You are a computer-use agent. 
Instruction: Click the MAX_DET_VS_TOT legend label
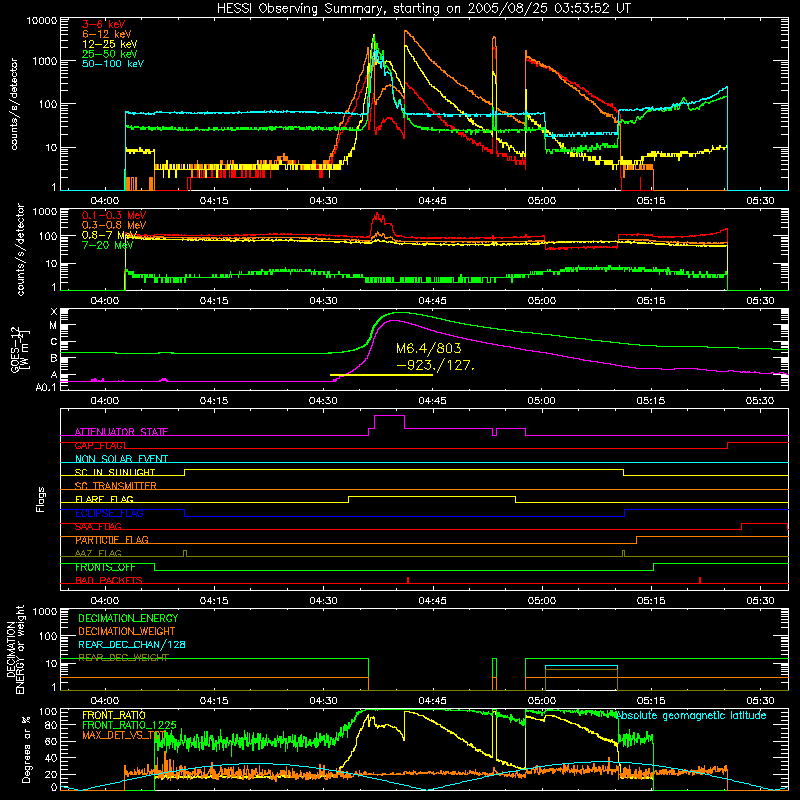click(124, 735)
